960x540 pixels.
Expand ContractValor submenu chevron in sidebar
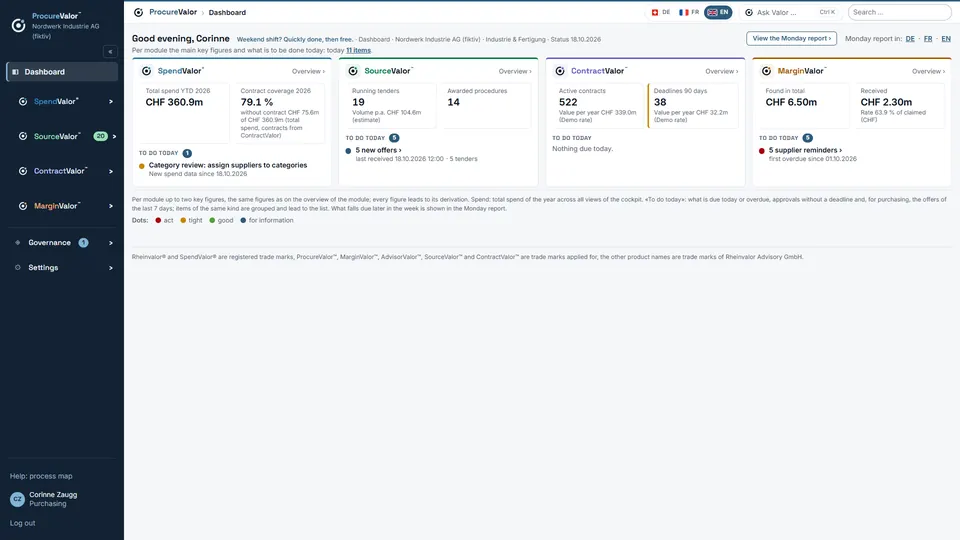click(111, 171)
